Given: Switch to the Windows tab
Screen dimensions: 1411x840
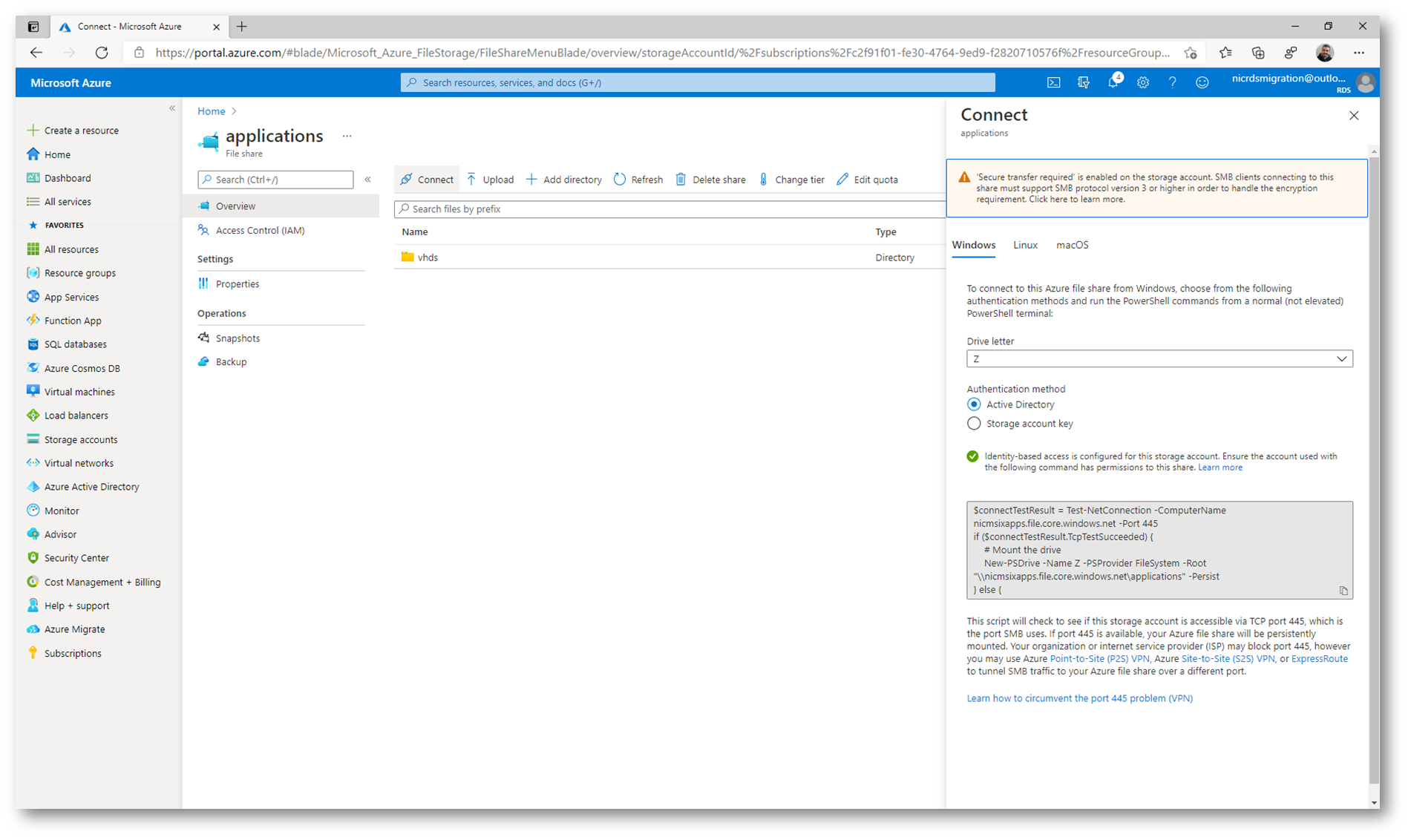Looking at the screenshot, I should [973, 245].
